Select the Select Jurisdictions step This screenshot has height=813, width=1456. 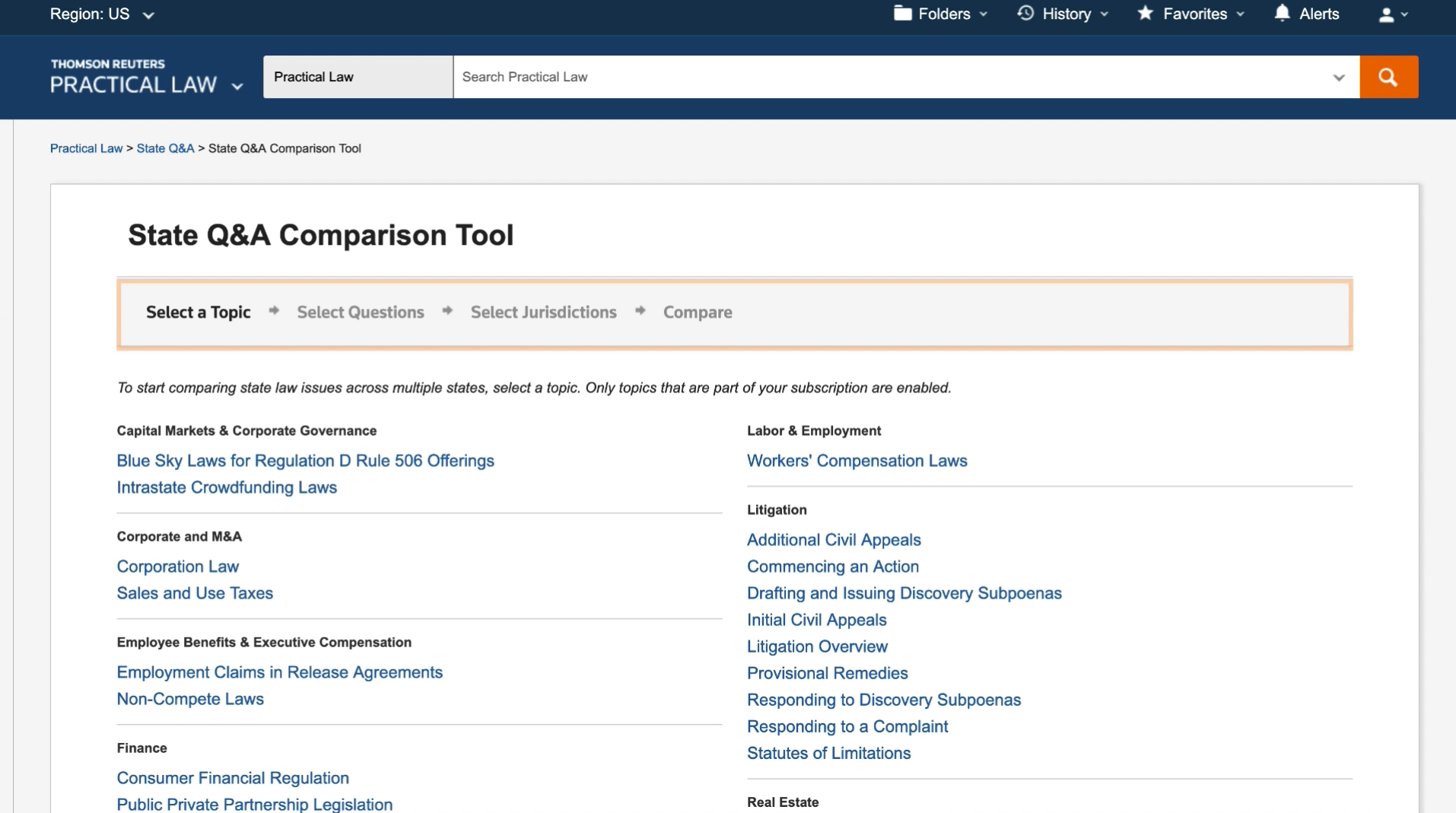click(x=543, y=312)
